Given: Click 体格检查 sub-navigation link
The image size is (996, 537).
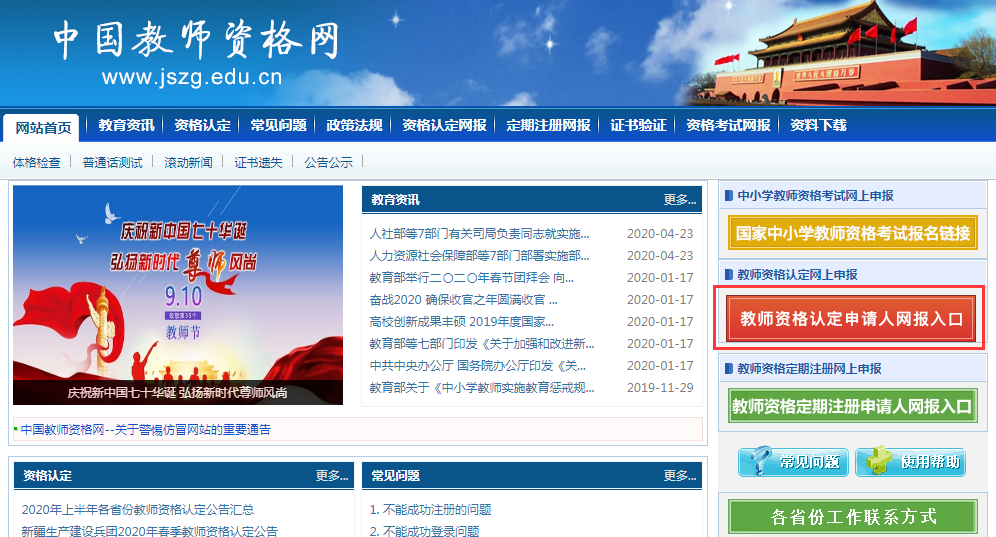Looking at the screenshot, I should tap(36, 162).
